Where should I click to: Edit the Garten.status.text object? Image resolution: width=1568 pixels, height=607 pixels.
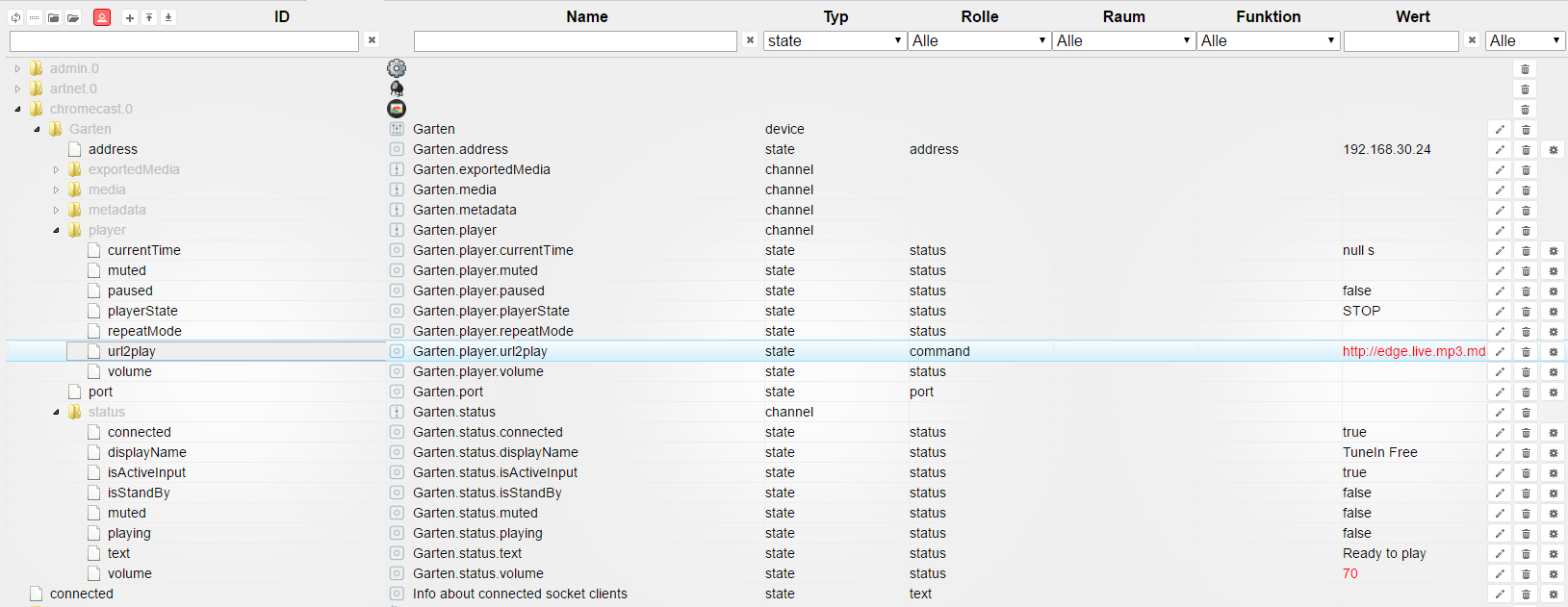1500,554
